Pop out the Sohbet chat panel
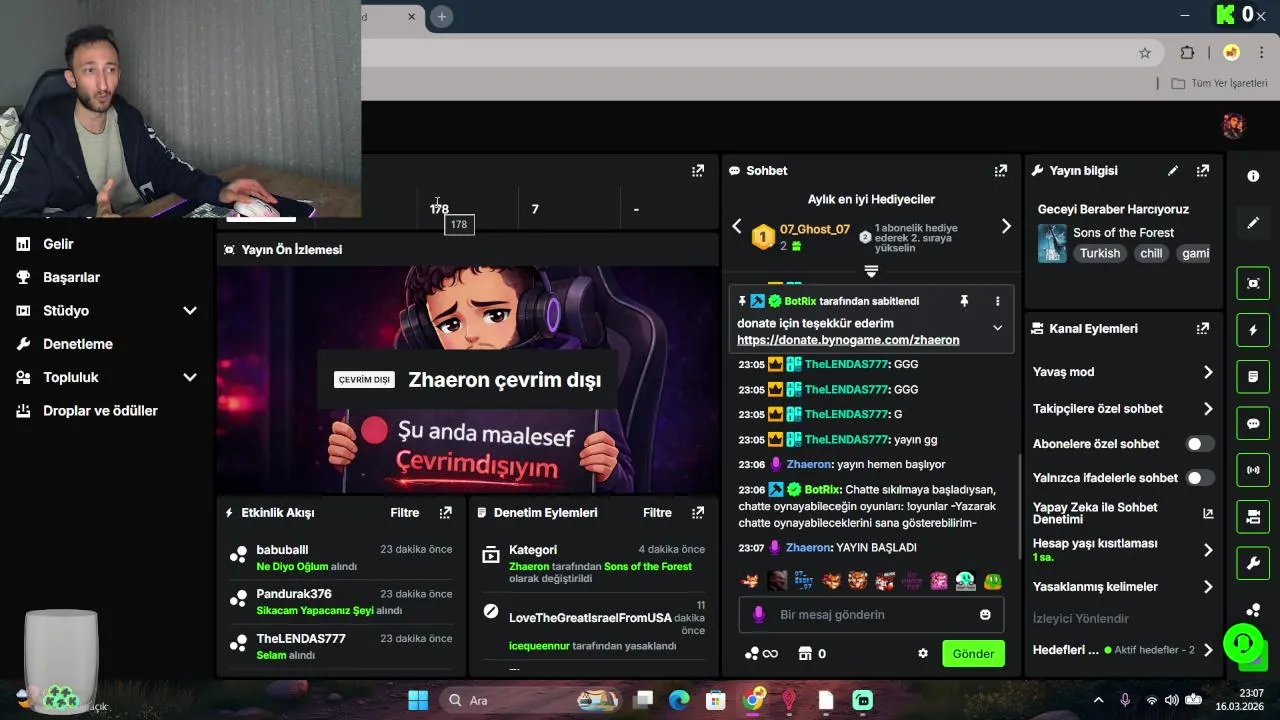 1000,171
